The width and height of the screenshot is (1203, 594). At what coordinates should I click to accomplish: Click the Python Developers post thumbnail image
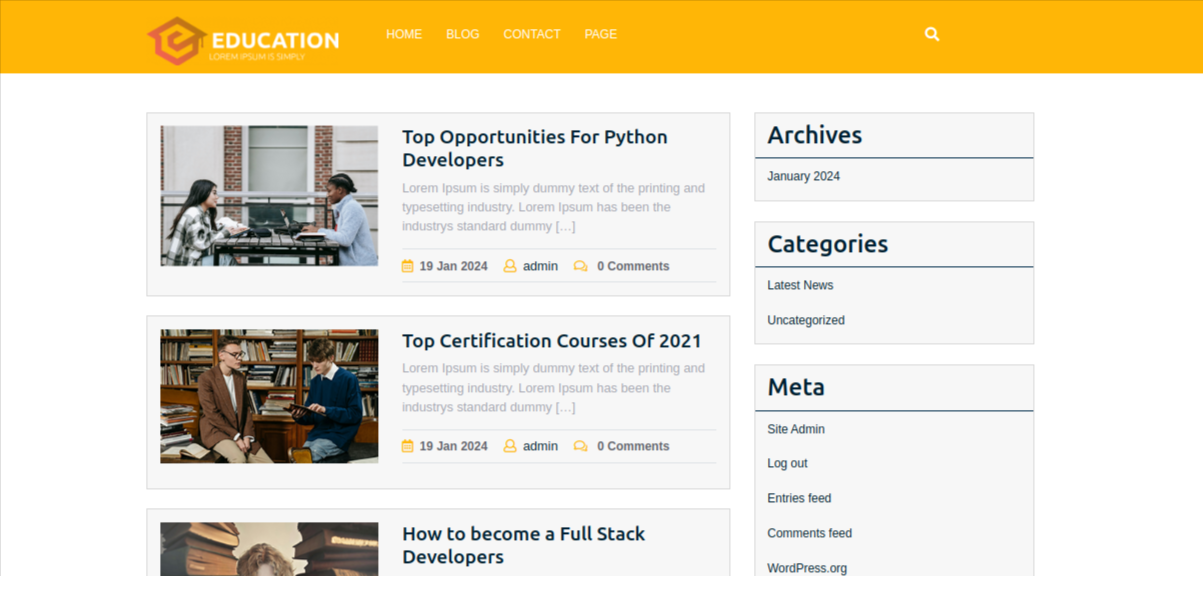269,195
